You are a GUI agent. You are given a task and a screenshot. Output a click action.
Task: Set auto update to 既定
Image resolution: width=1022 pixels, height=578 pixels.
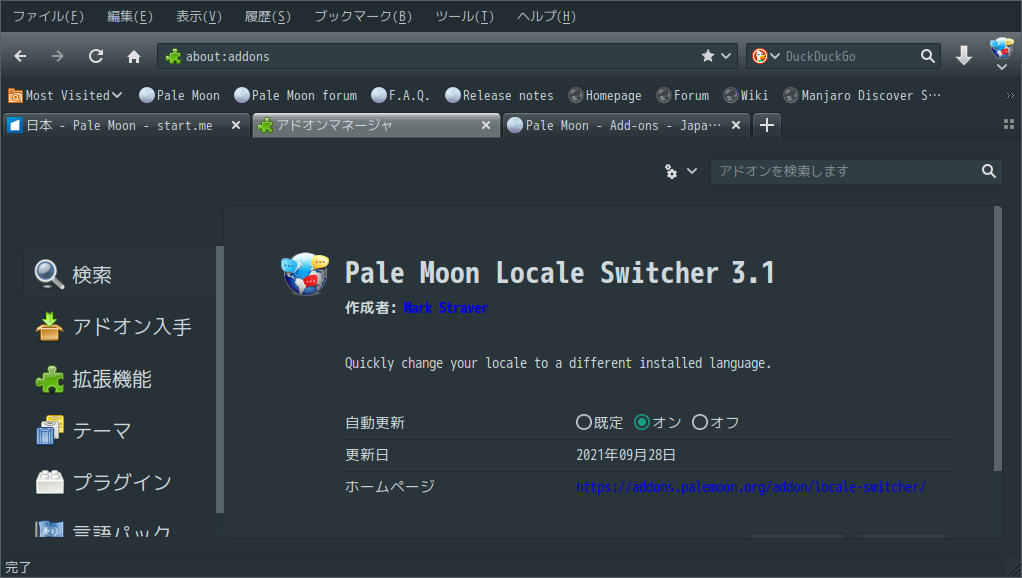pos(600,422)
